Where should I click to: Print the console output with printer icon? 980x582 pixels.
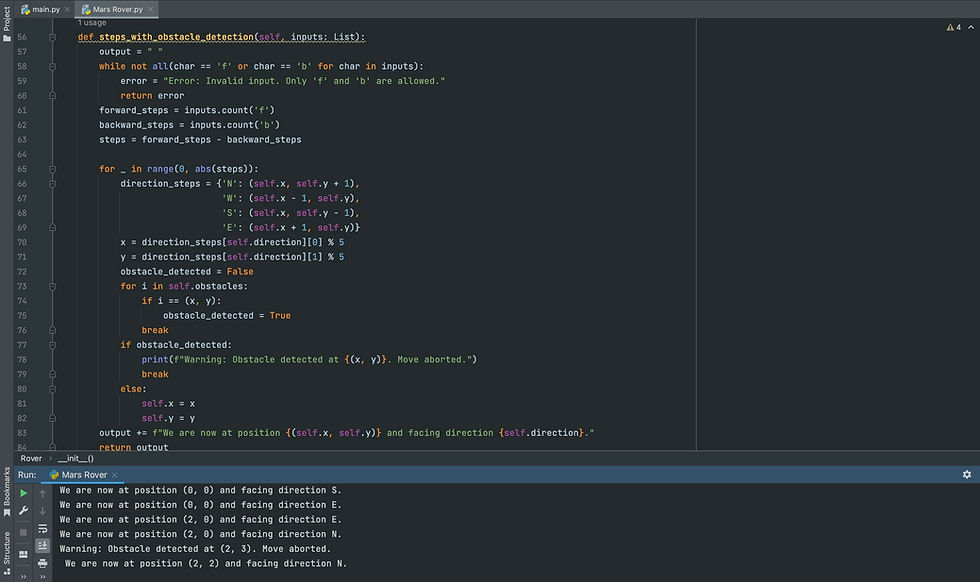pyautogui.click(x=42, y=563)
